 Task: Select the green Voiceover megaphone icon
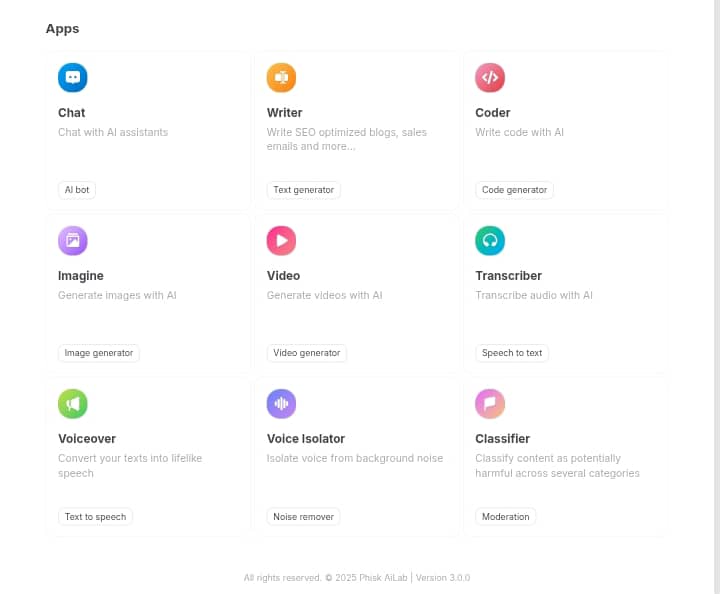coord(73,404)
